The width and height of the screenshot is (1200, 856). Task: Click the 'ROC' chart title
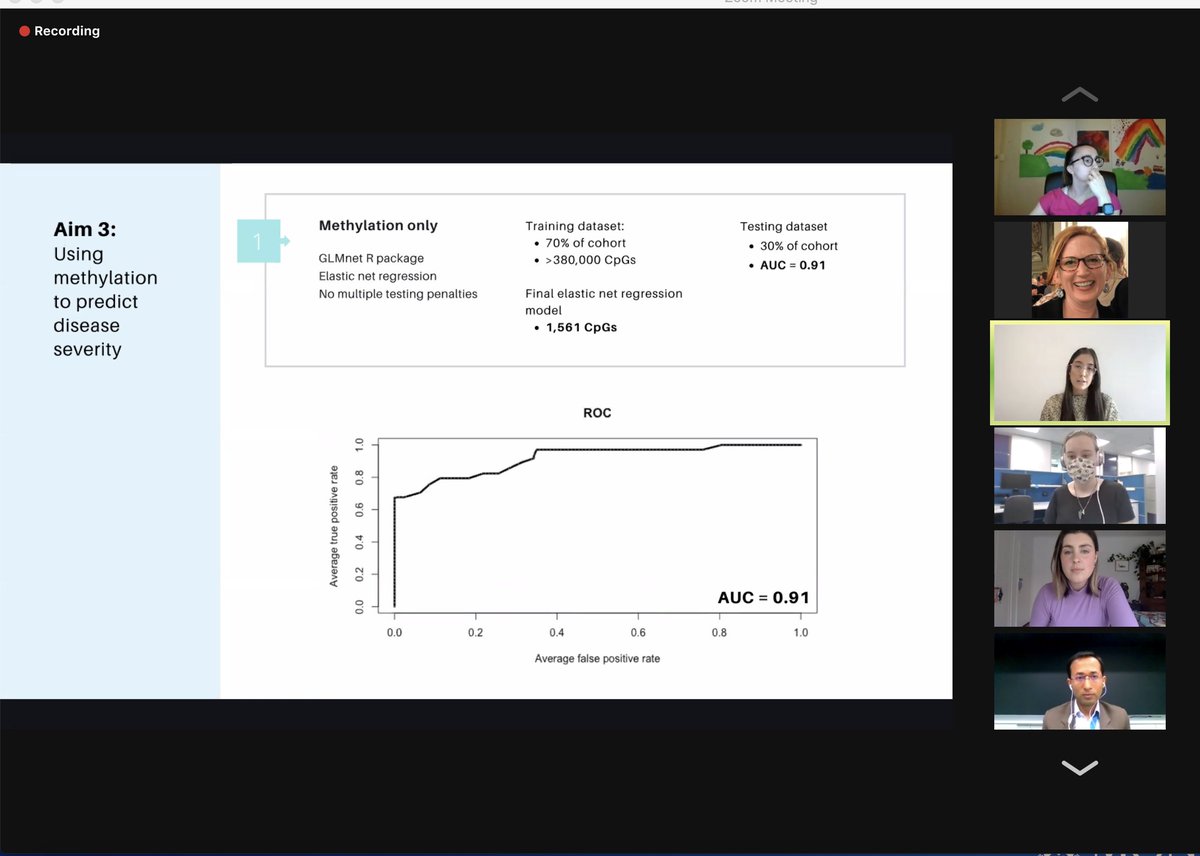[x=597, y=413]
